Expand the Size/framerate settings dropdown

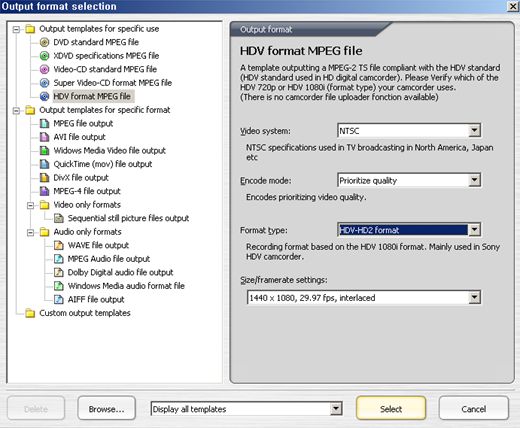click(474, 297)
